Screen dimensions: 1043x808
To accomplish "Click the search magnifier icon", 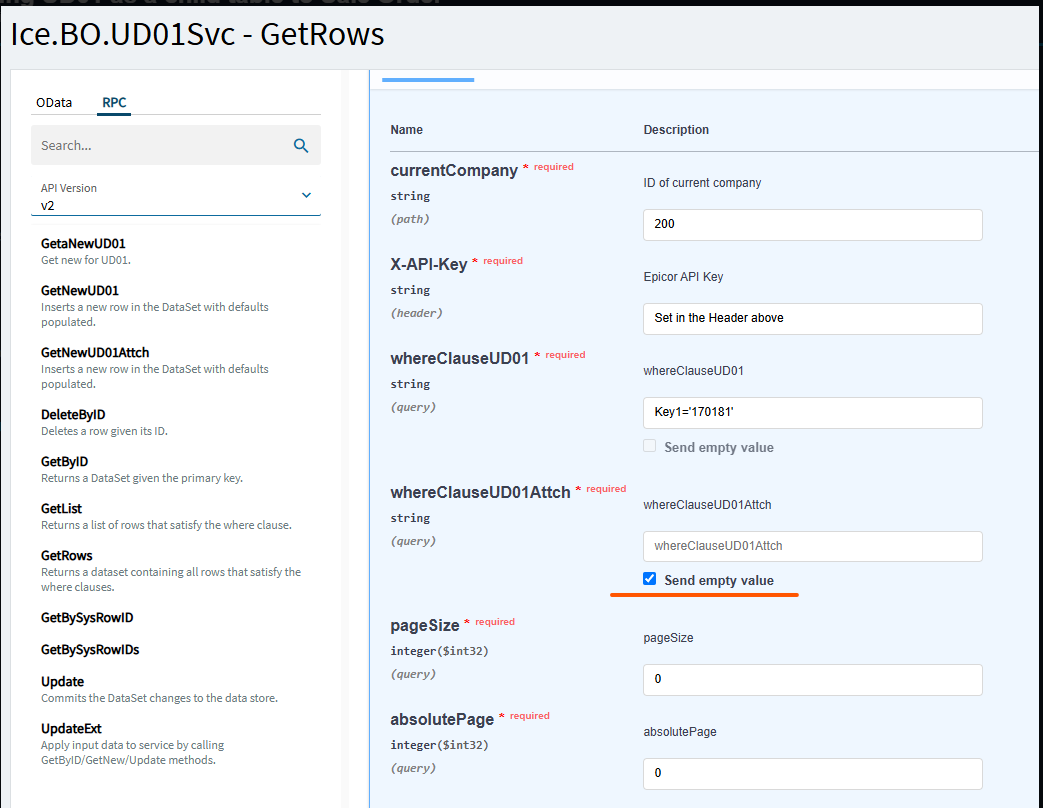I will coord(301,146).
